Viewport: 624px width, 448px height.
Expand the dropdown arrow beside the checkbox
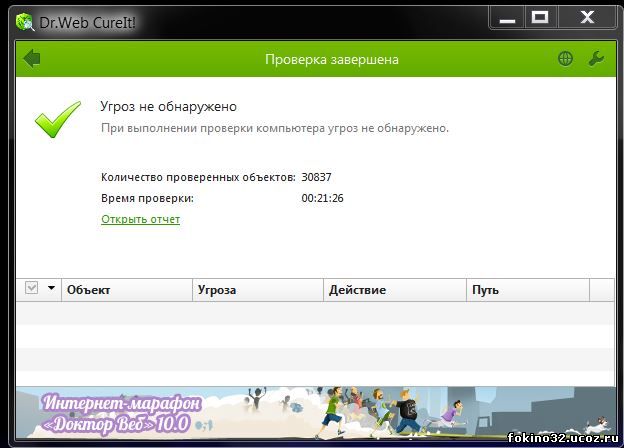pos(51,288)
